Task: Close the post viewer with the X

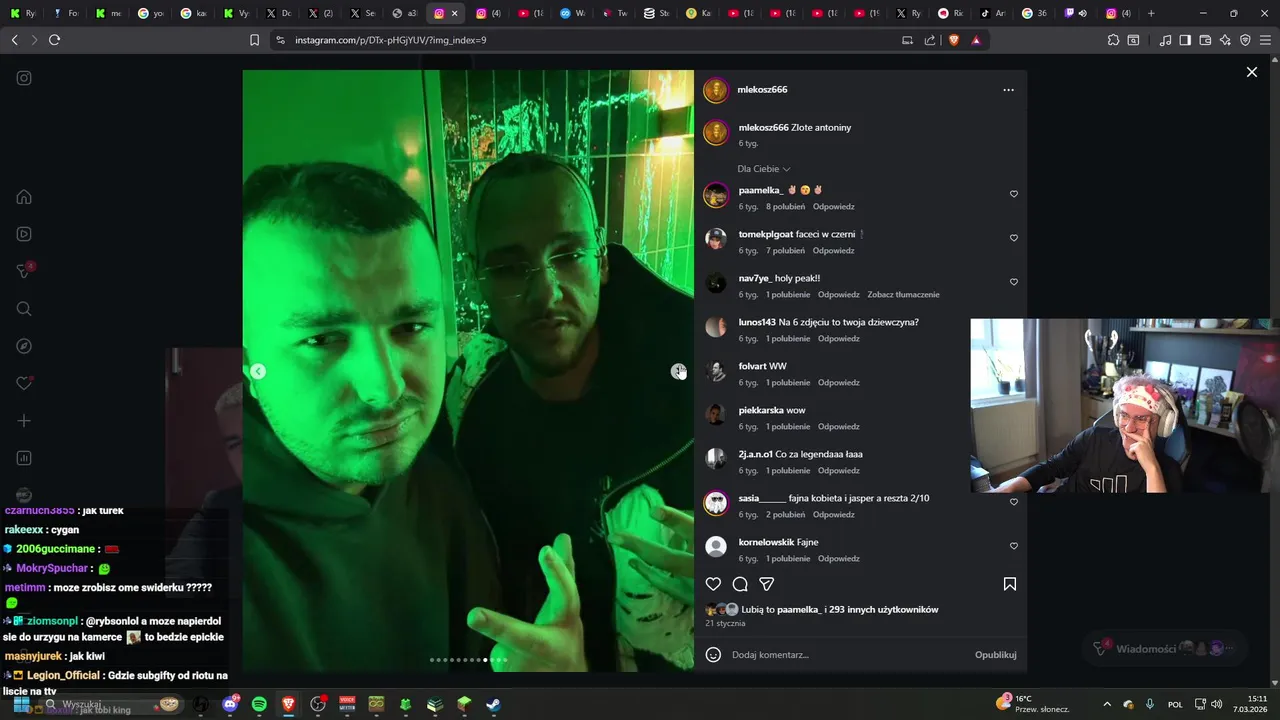Action: [1251, 72]
